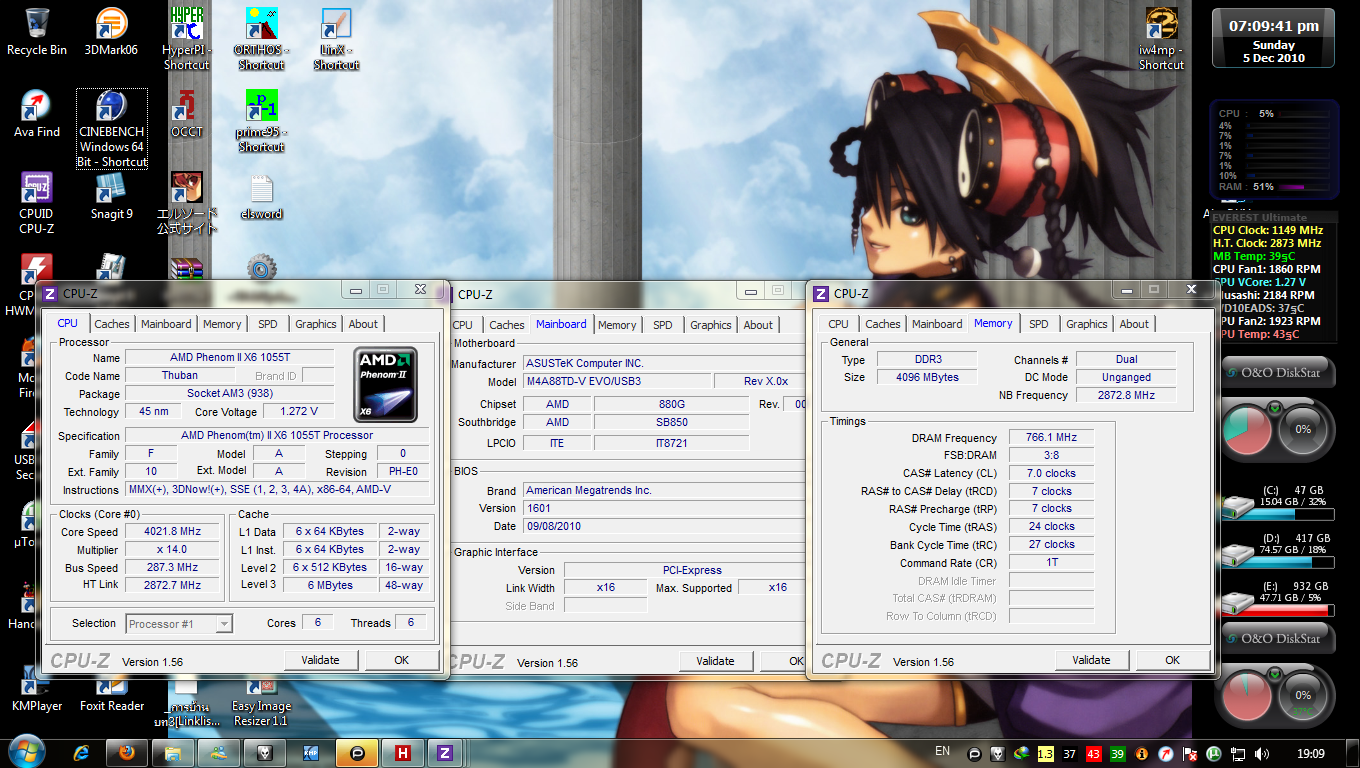Select the Graphics tab in the left CPU-Z window
Screen dimensions: 1360x768
315,324
